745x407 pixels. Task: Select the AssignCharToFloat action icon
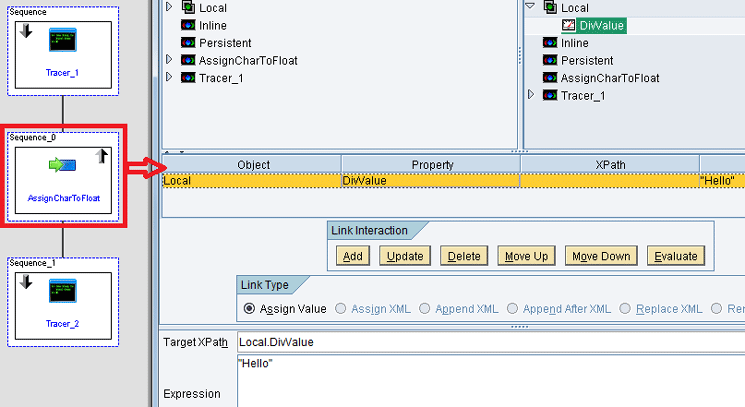point(62,165)
